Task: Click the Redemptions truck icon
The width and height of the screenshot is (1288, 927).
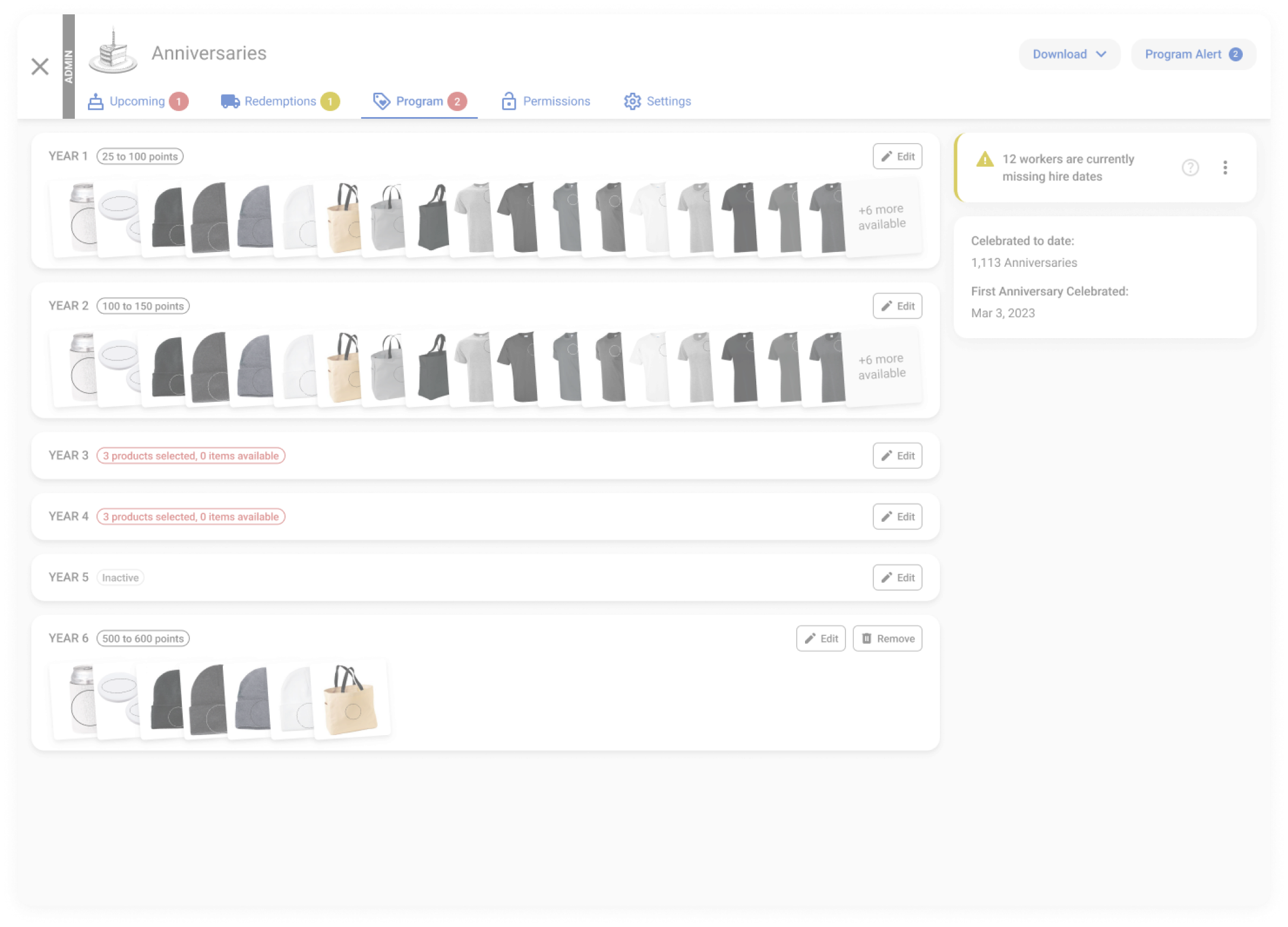Action: [231, 102]
